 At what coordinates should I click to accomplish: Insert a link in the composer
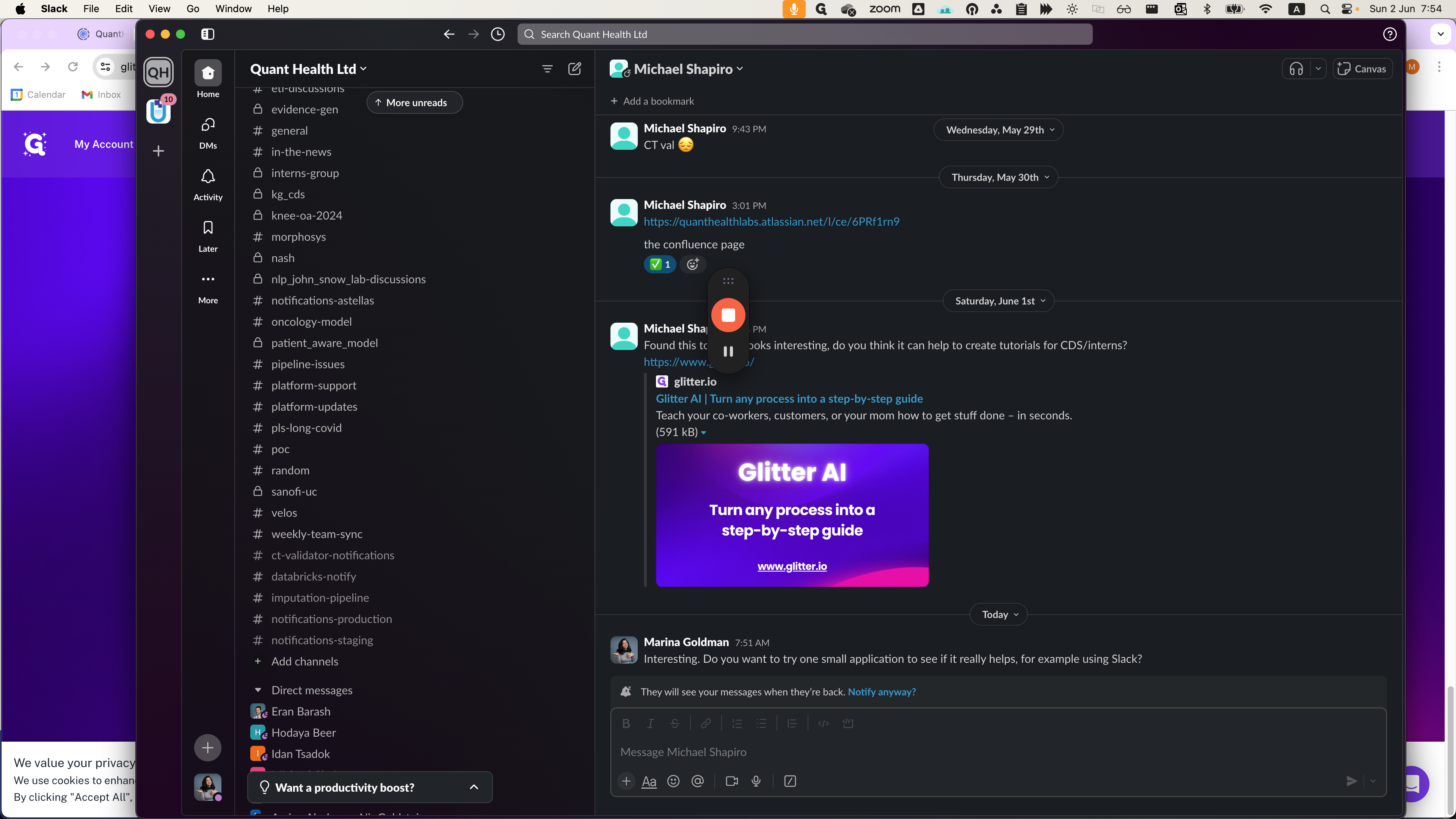pos(706,723)
